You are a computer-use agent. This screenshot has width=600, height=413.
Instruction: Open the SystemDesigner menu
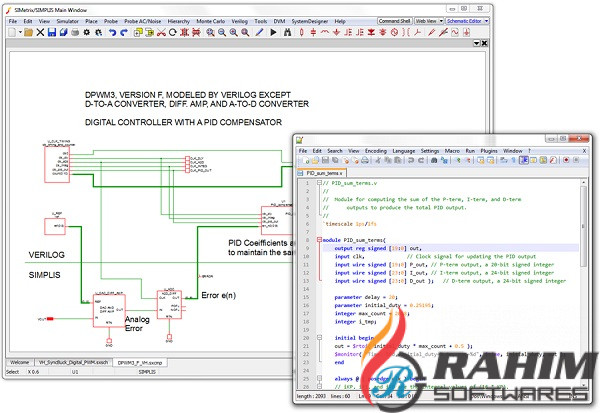310,21
